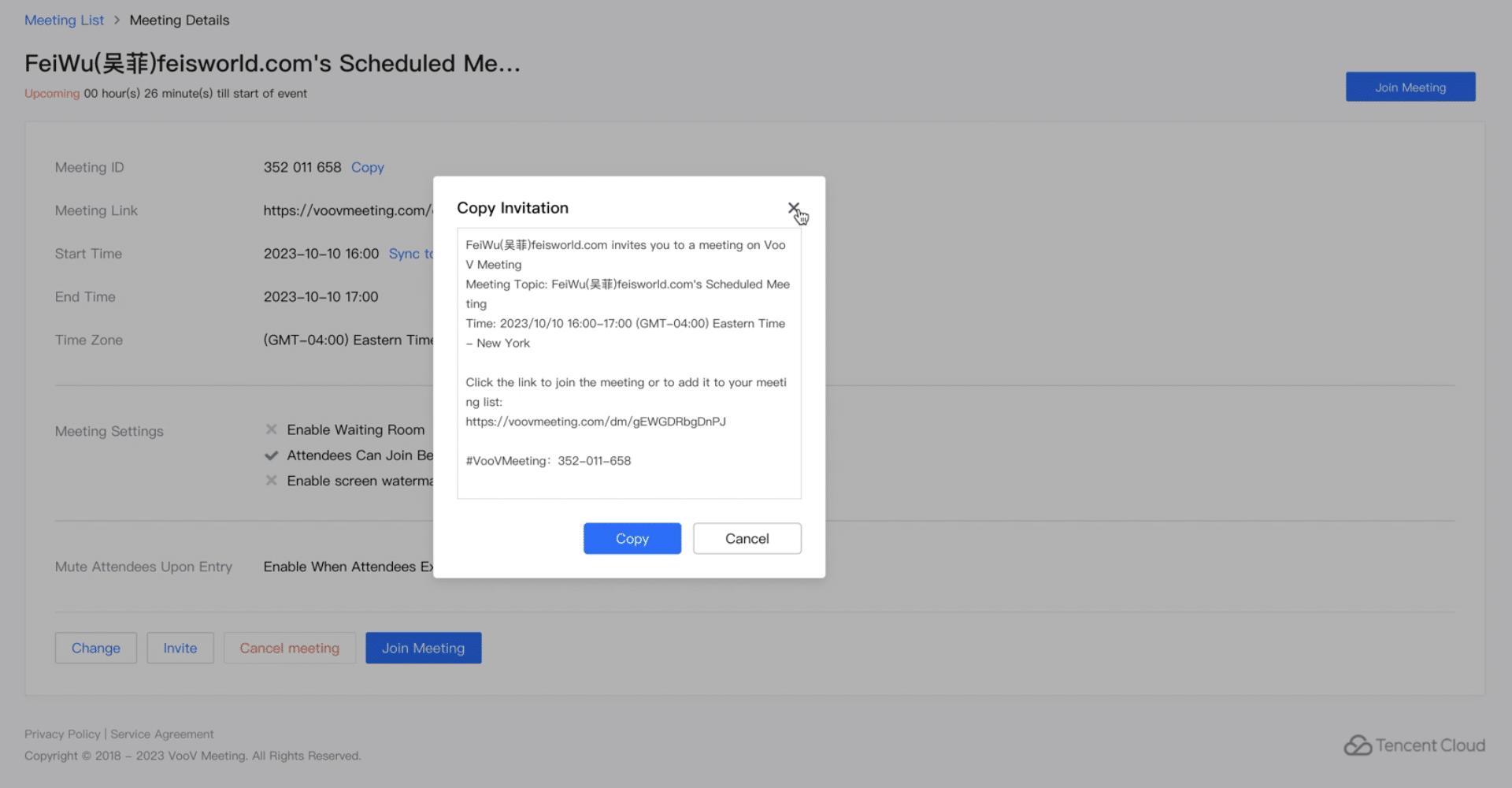The image size is (1512, 788).
Task: Open the Service Agreement link
Action: (x=162, y=734)
